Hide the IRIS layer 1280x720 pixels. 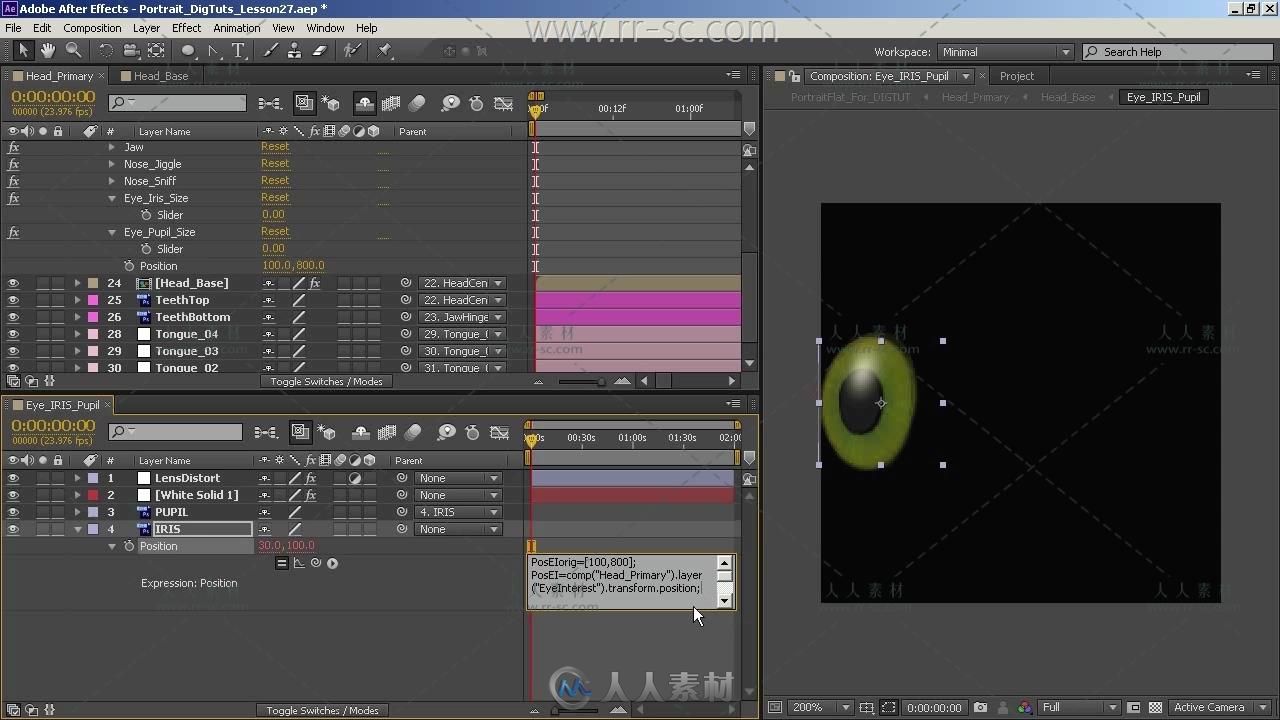[x=13, y=529]
